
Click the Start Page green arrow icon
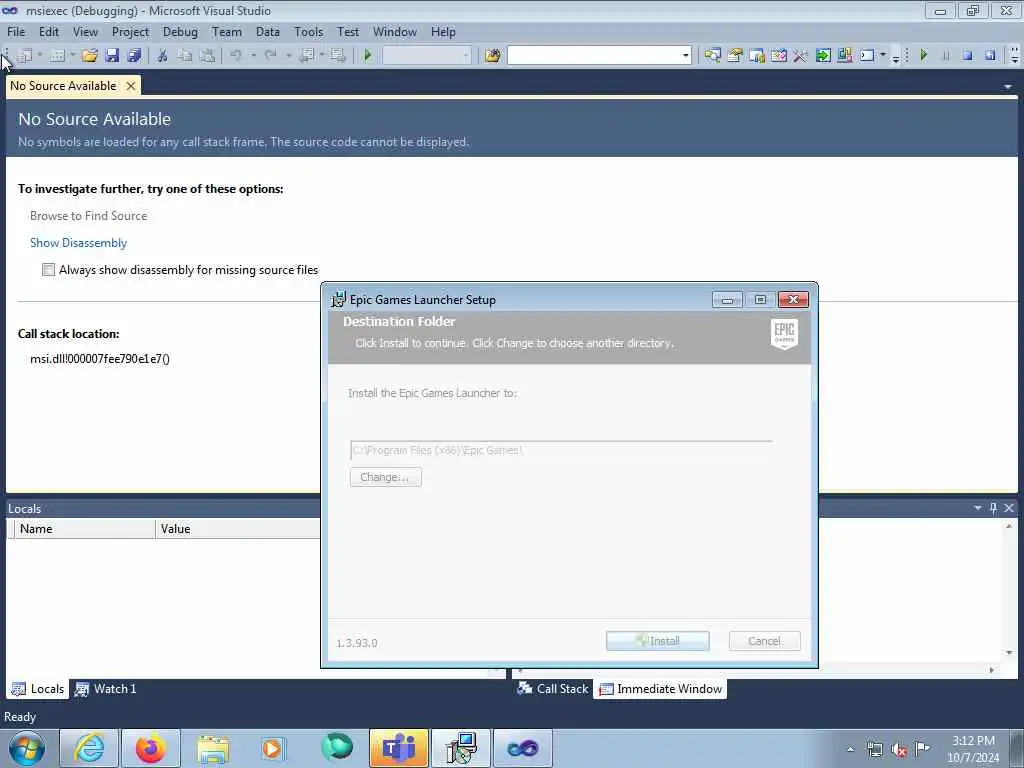point(823,56)
